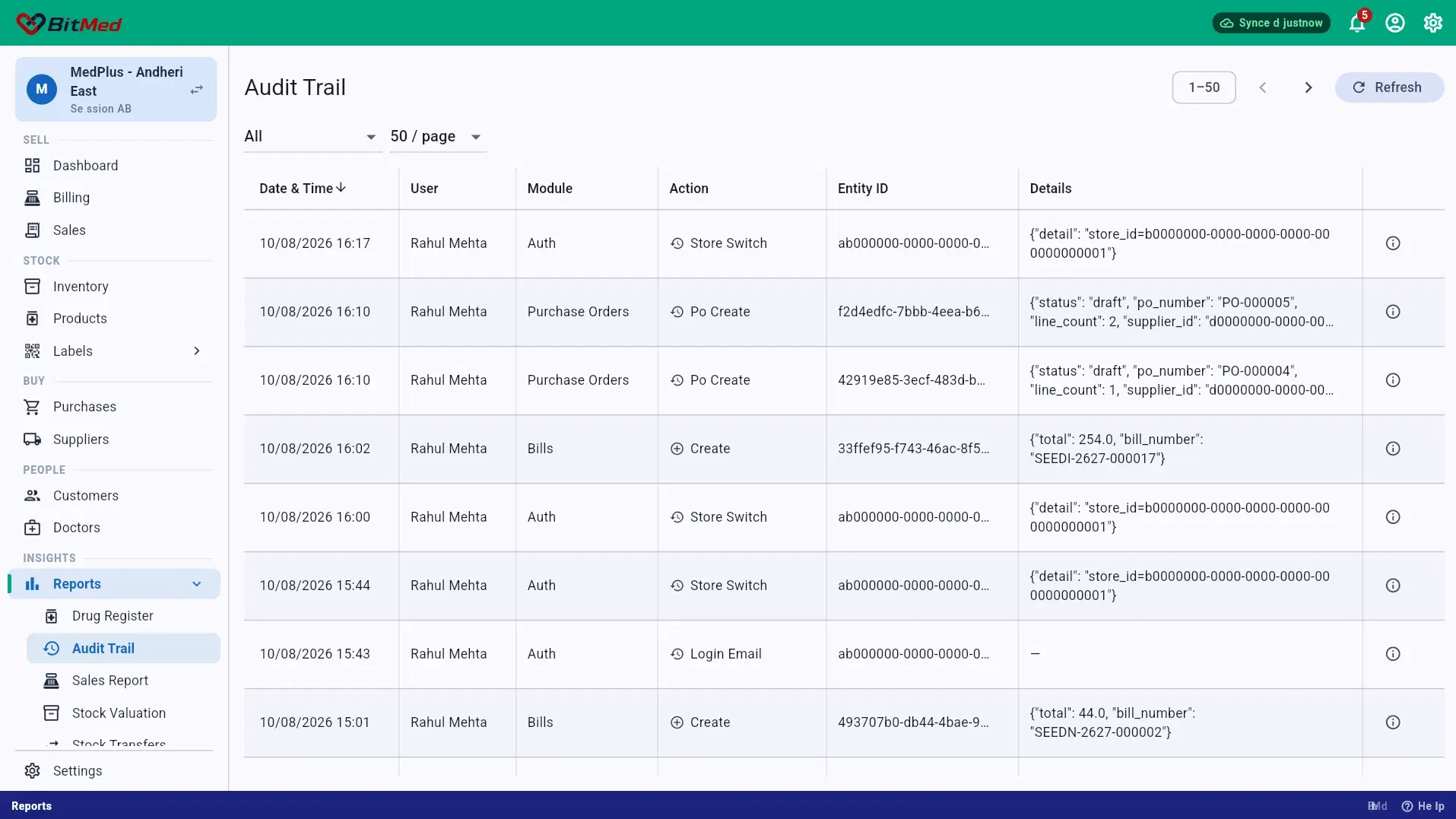Click the Inventory box icon
The image size is (1456, 819).
(x=32, y=287)
